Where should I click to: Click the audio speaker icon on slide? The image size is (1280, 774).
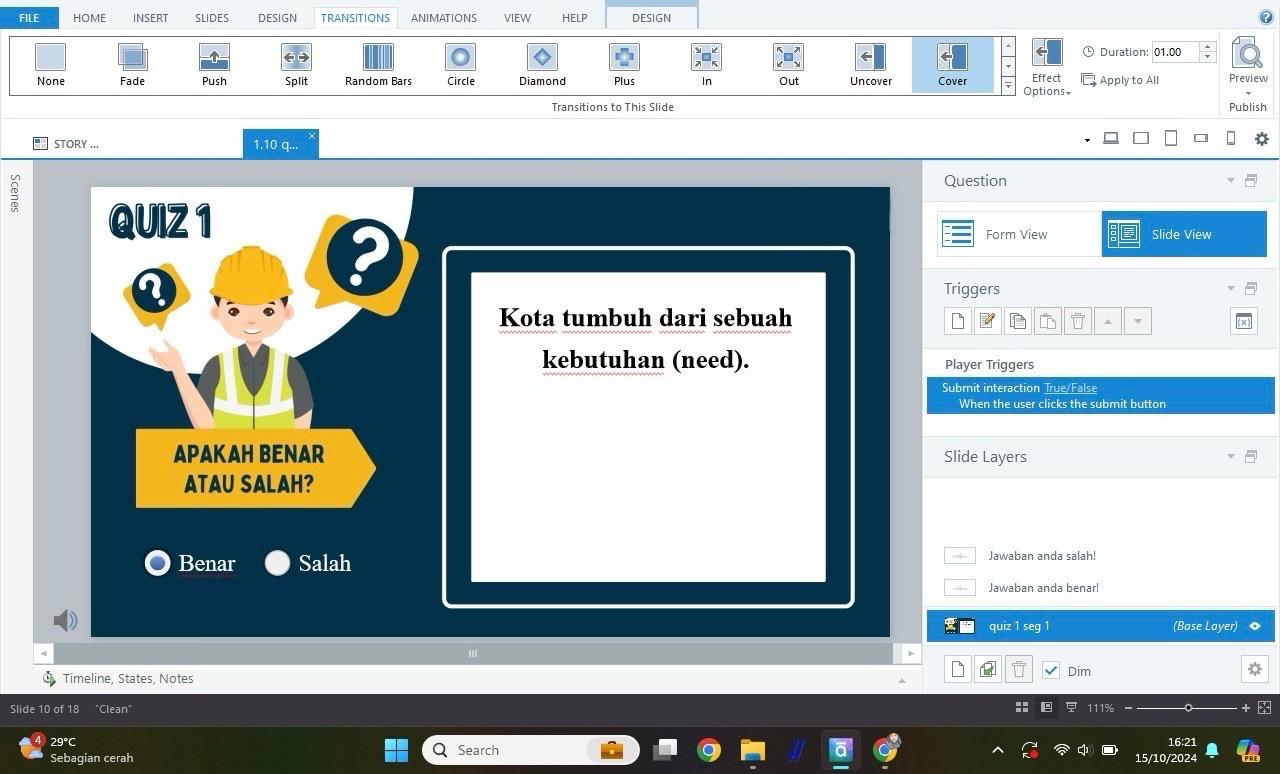pyautogui.click(x=65, y=621)
